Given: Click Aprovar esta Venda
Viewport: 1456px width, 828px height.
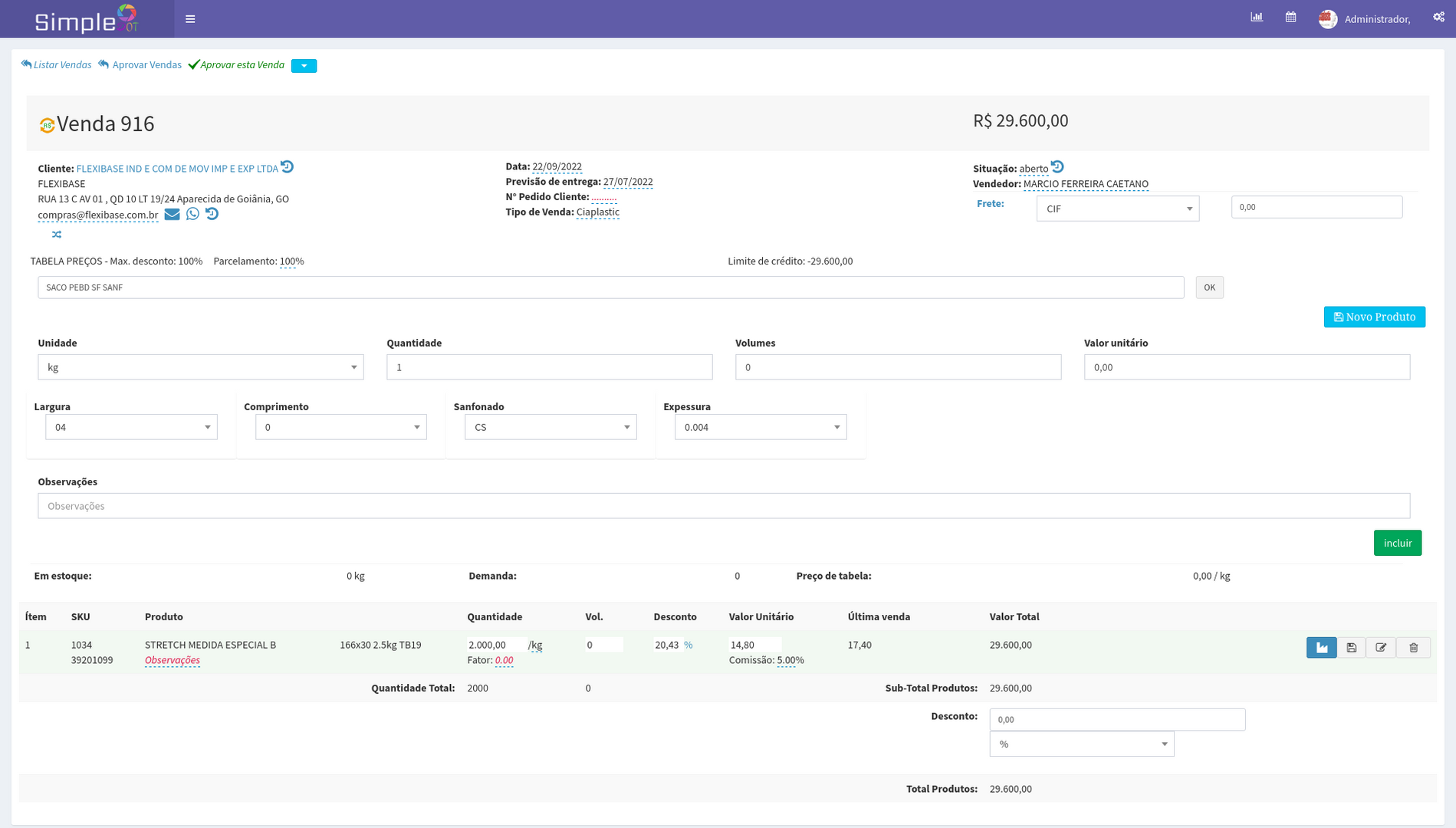Looking at the screenshot, I should (236, 65).
